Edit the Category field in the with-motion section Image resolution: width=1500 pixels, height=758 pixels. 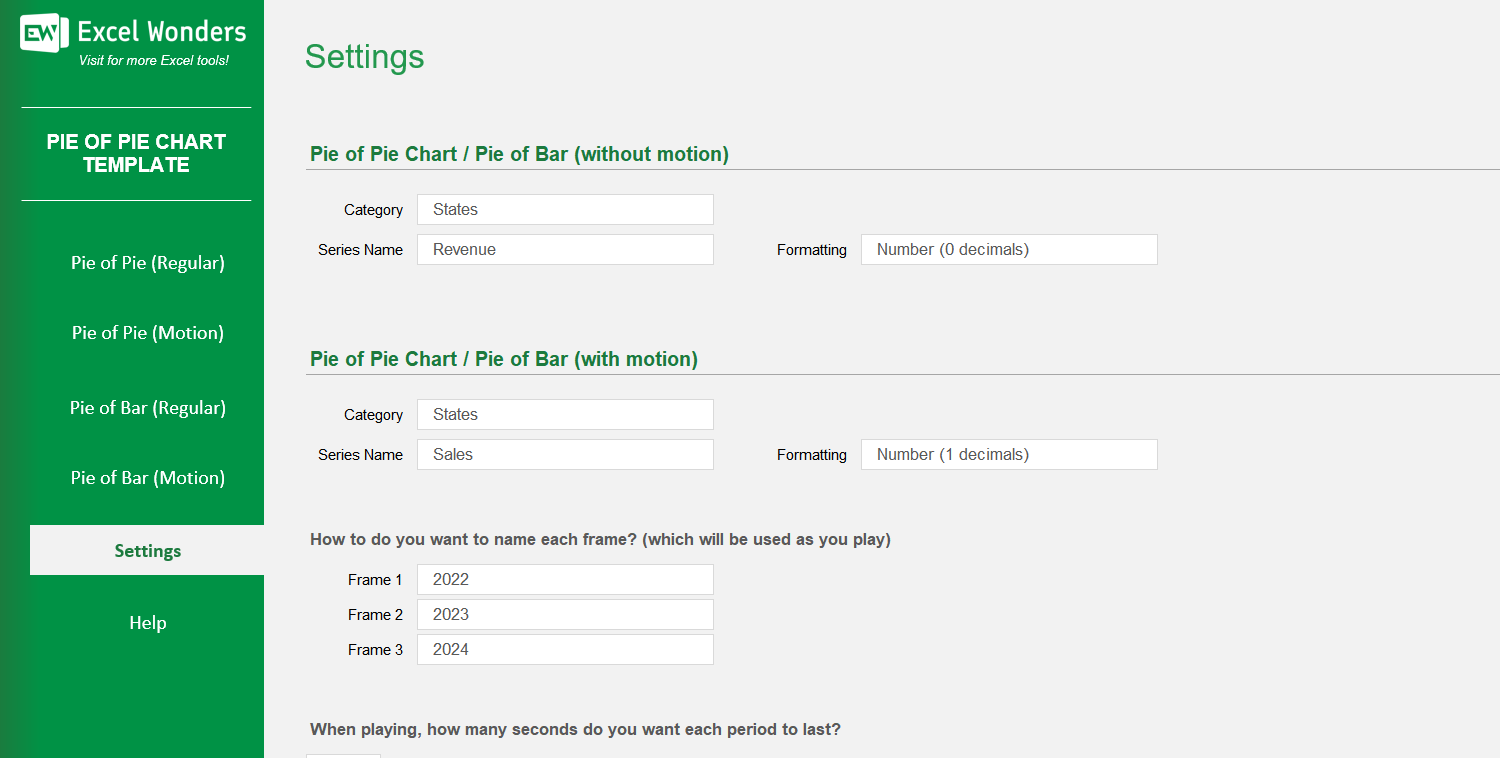pyautogui.click(x=565, y=415)
